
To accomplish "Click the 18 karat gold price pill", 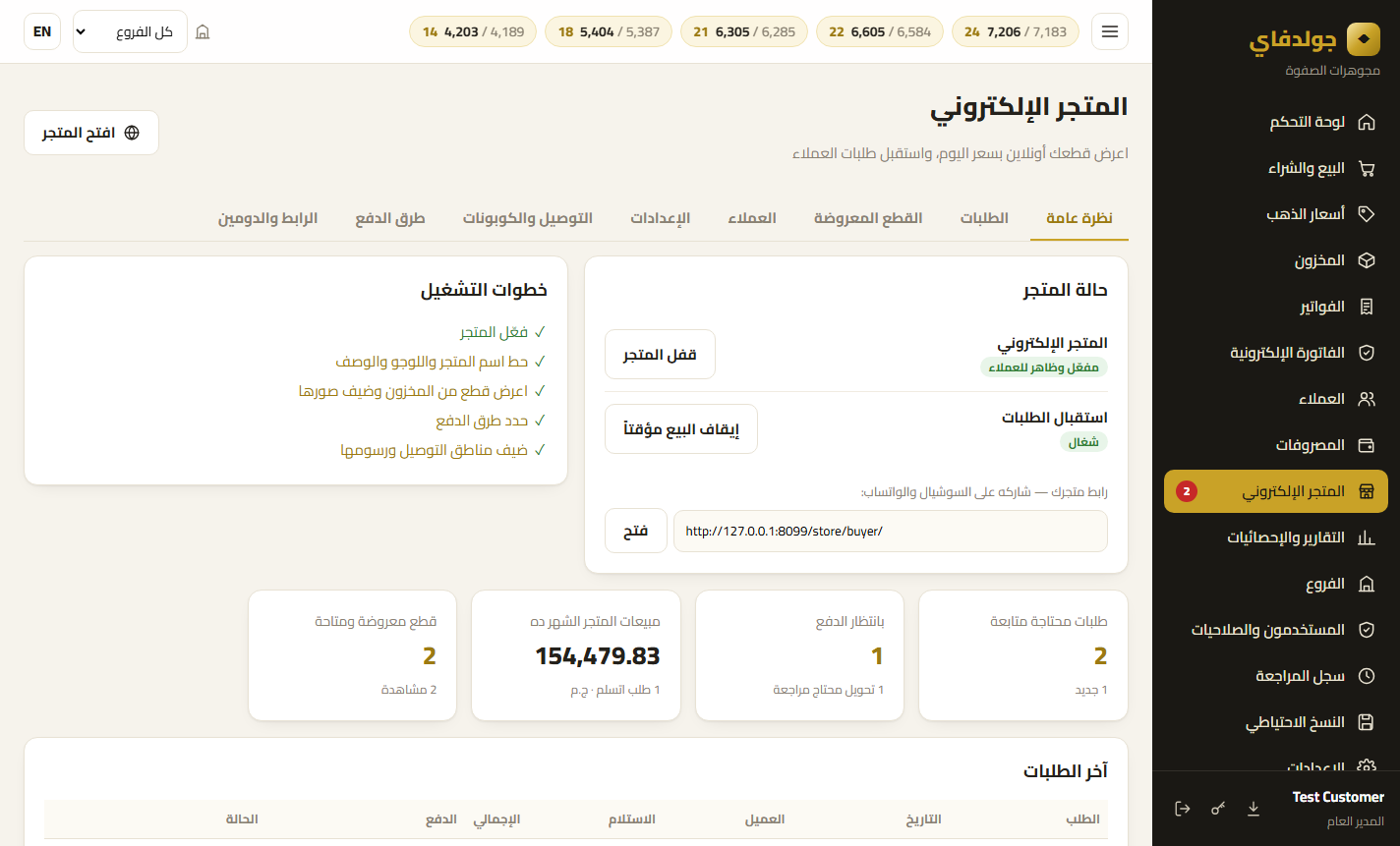I will [609, 31].
